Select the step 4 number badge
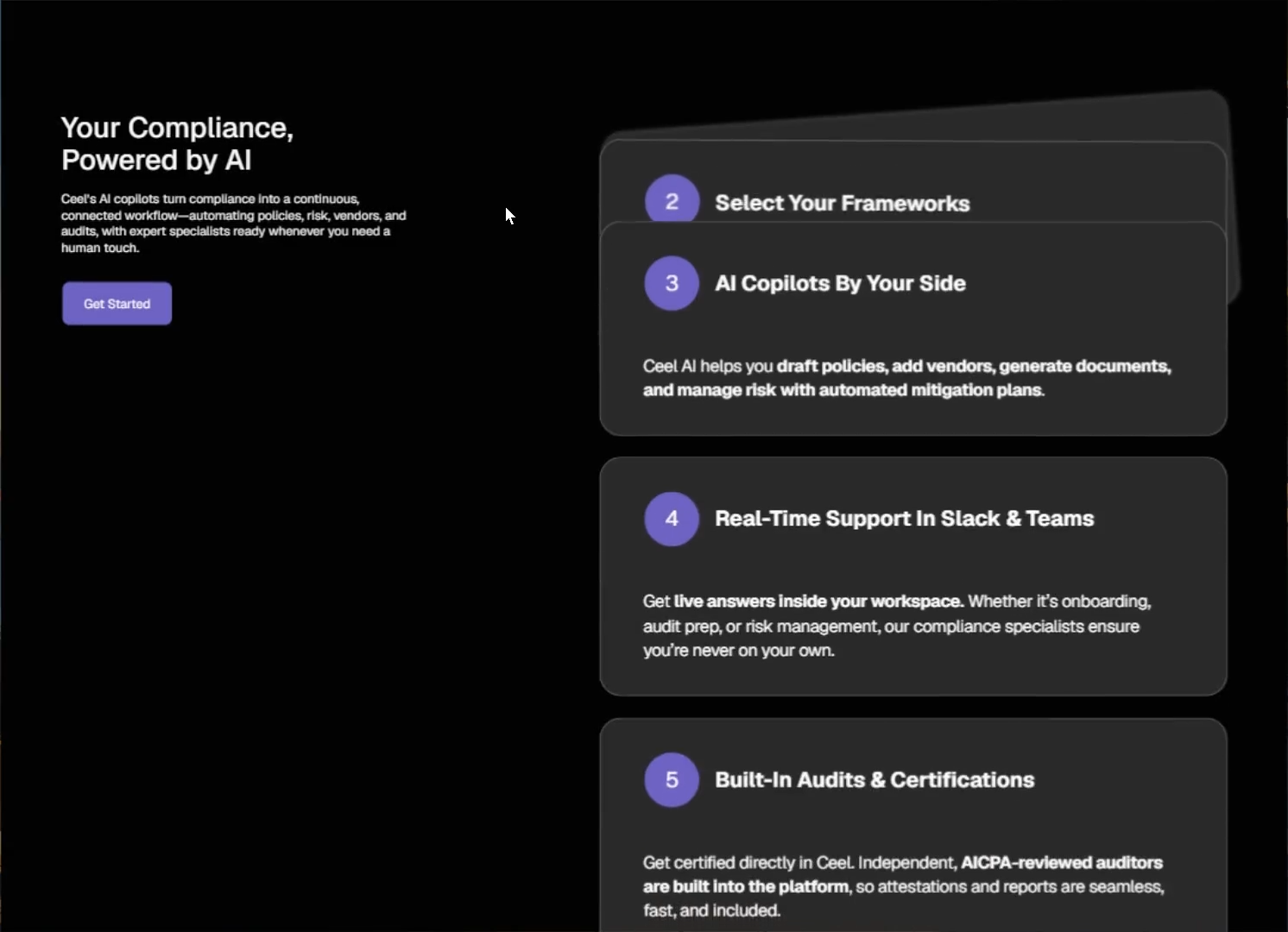 coord(672,519)
